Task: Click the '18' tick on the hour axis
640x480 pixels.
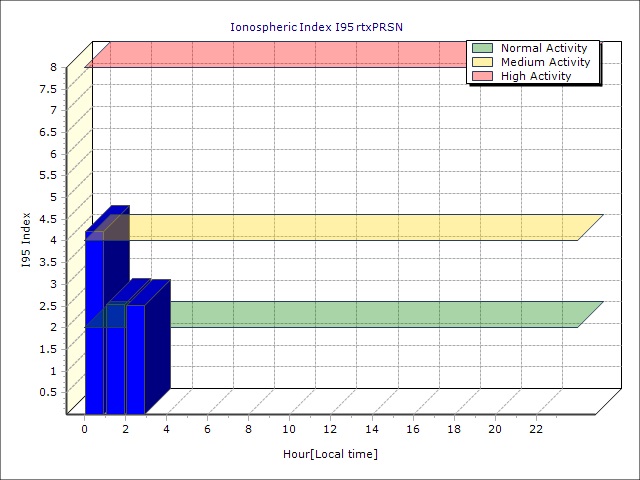Action: [x=454, y=429]
